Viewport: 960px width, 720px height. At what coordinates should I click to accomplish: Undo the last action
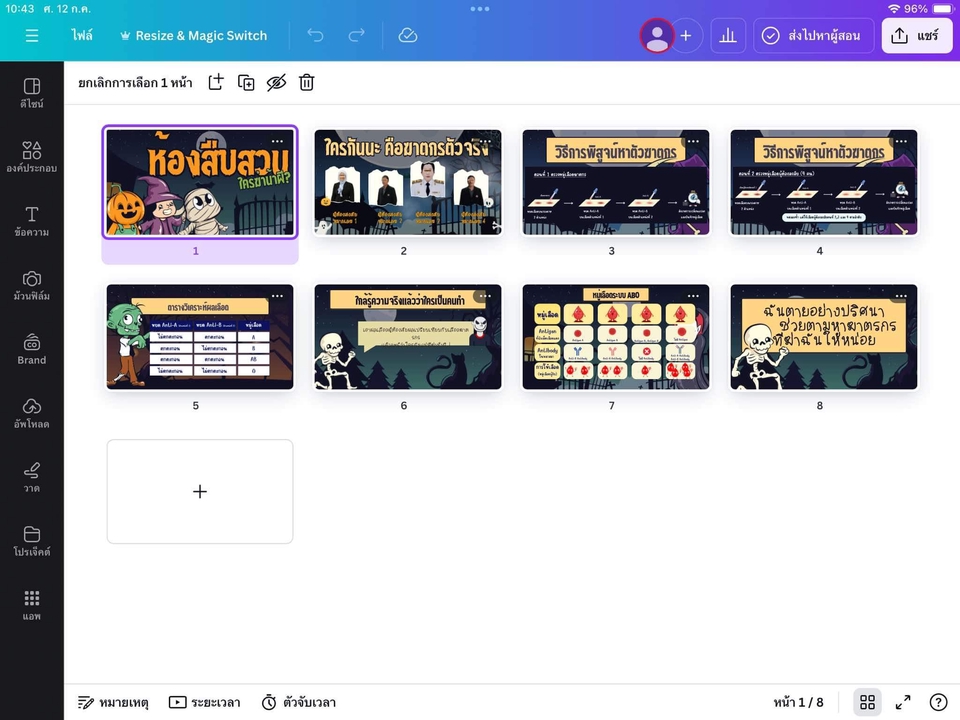[x=315, y=36]
